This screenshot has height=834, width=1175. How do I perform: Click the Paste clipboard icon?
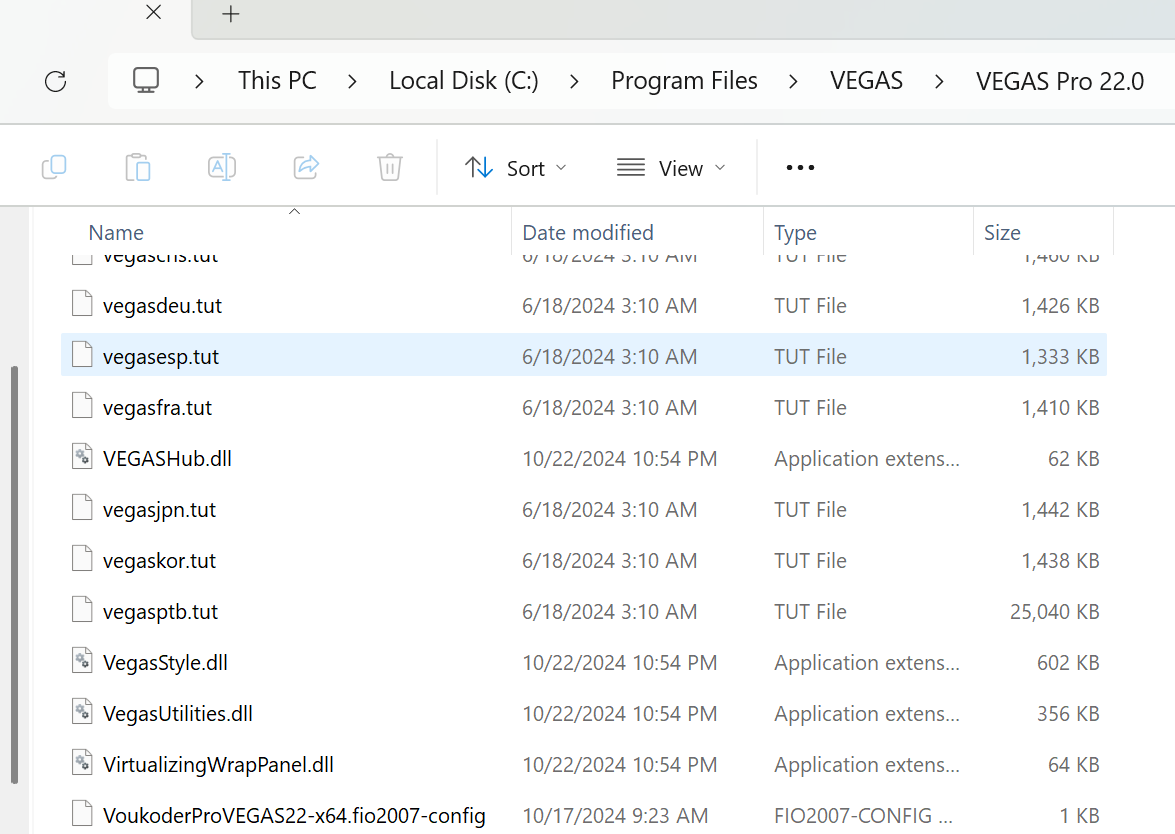click(x=138, y=167)
